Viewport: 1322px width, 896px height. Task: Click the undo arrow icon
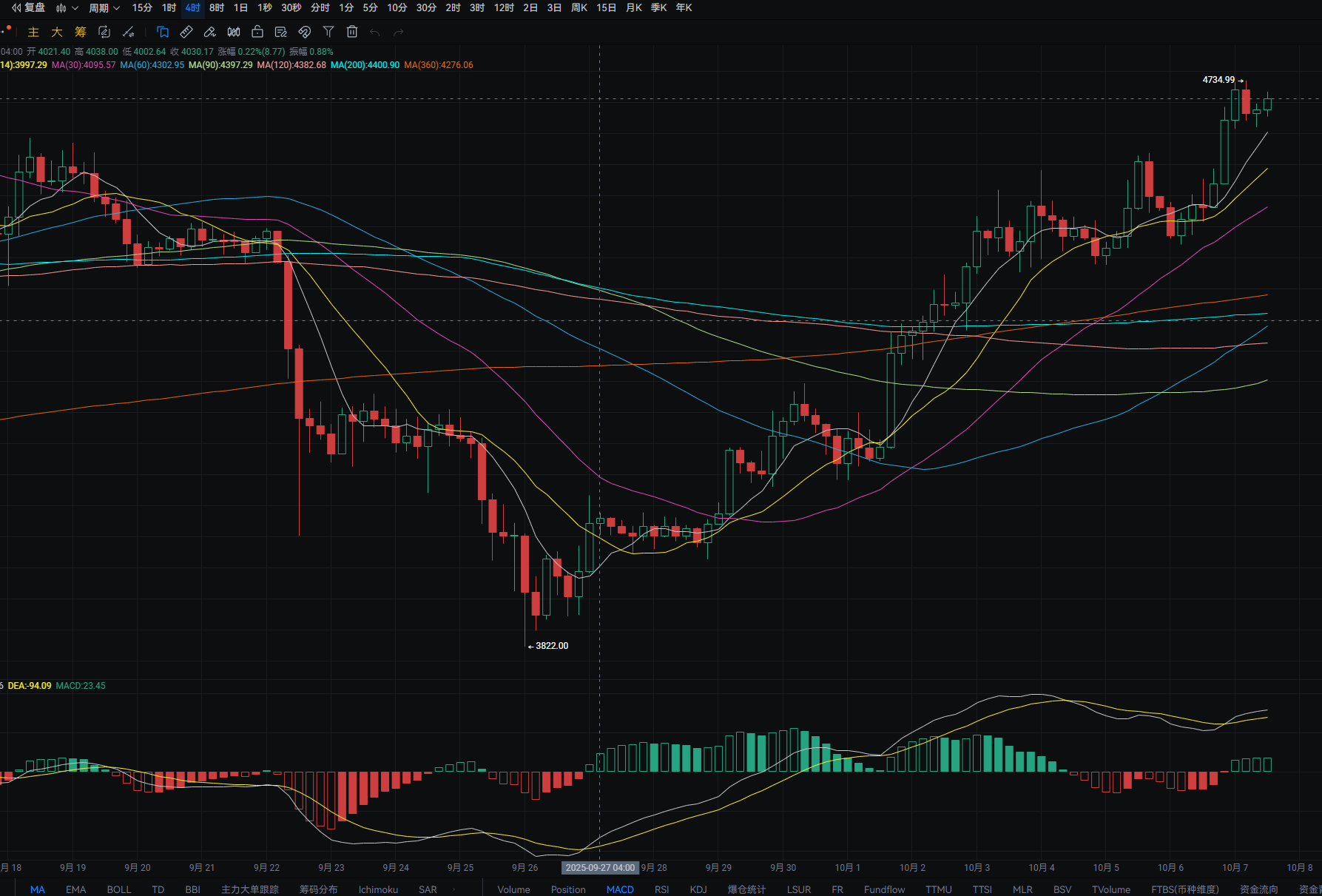pyautogui.click(x=375, y=32)
